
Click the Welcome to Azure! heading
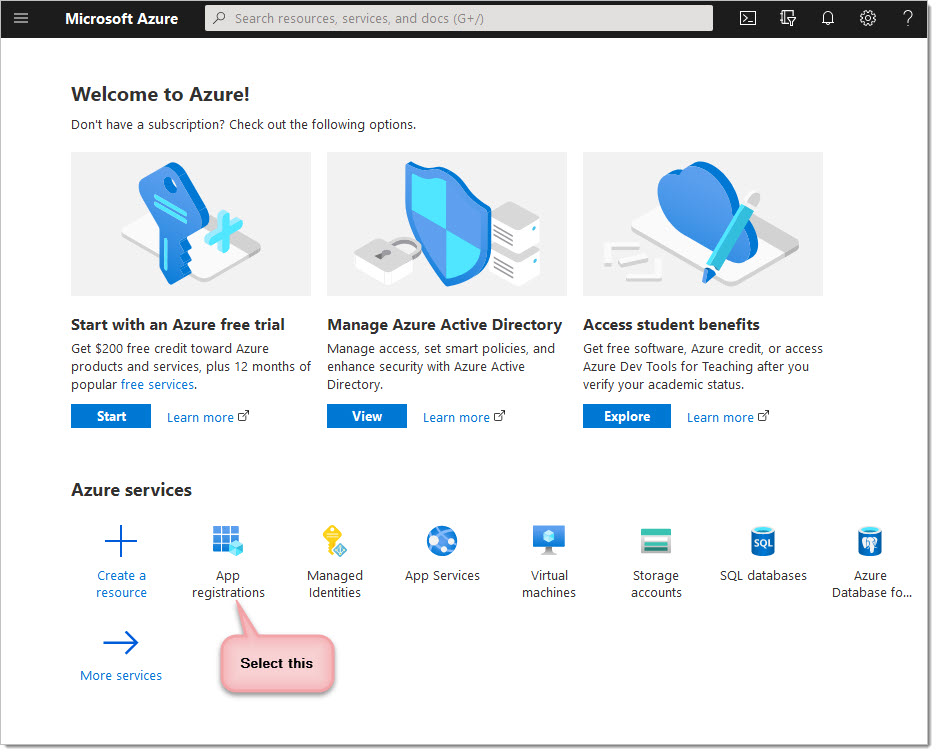[x=160, y=94]
